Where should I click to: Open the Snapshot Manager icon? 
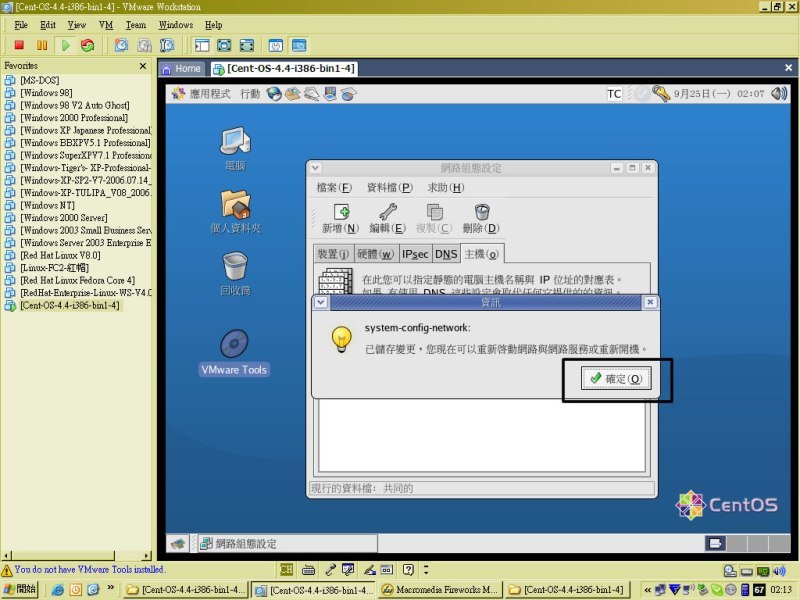(x=167, y=45)
